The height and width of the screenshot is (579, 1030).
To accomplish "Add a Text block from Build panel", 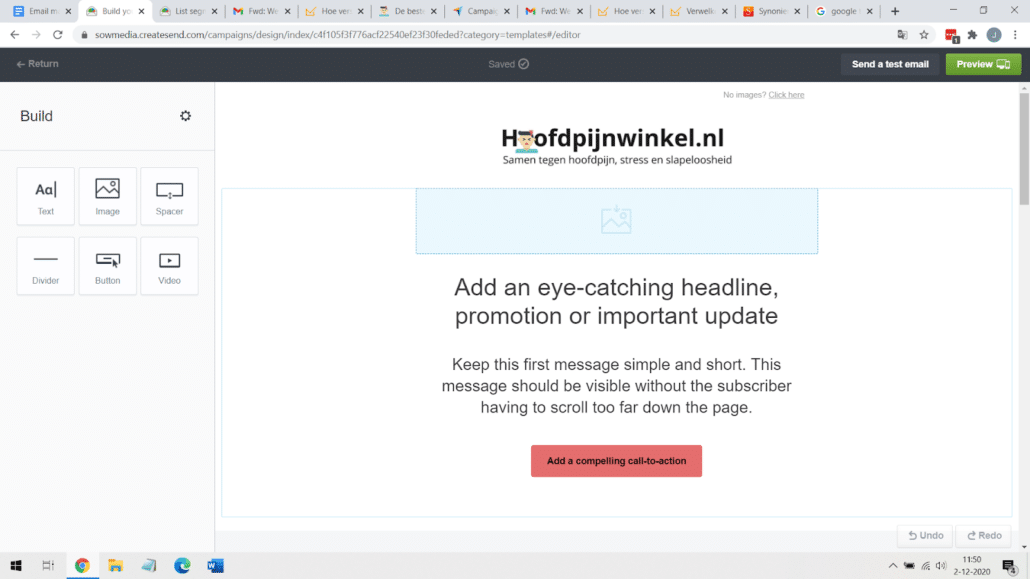I will click(45, 197).
